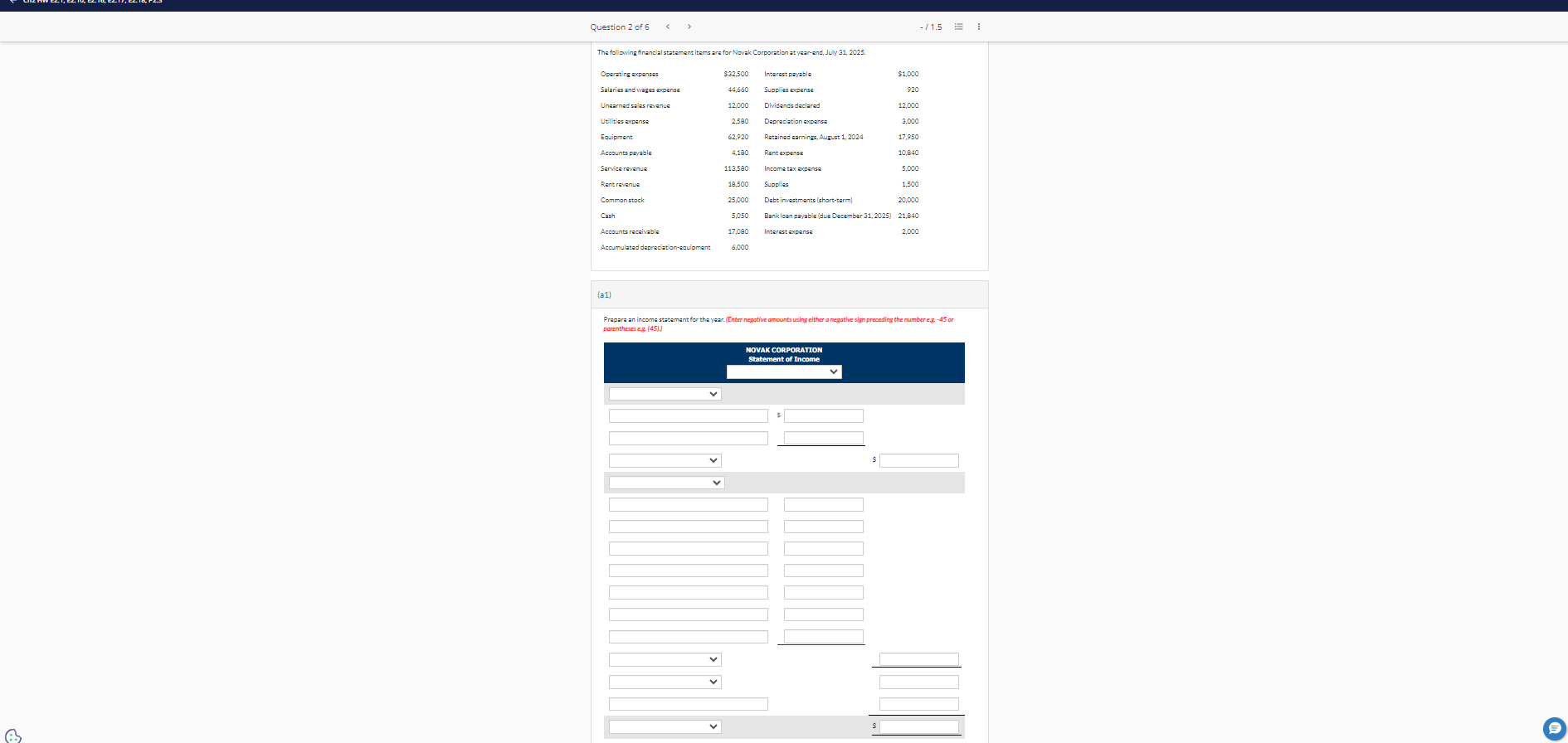Click the 'Interest expense' item
Screen dimensions: 1568x743
click(789, 232)
